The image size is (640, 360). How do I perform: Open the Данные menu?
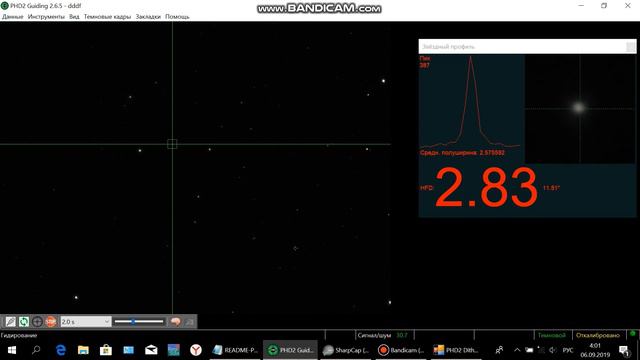click(13, 17)
